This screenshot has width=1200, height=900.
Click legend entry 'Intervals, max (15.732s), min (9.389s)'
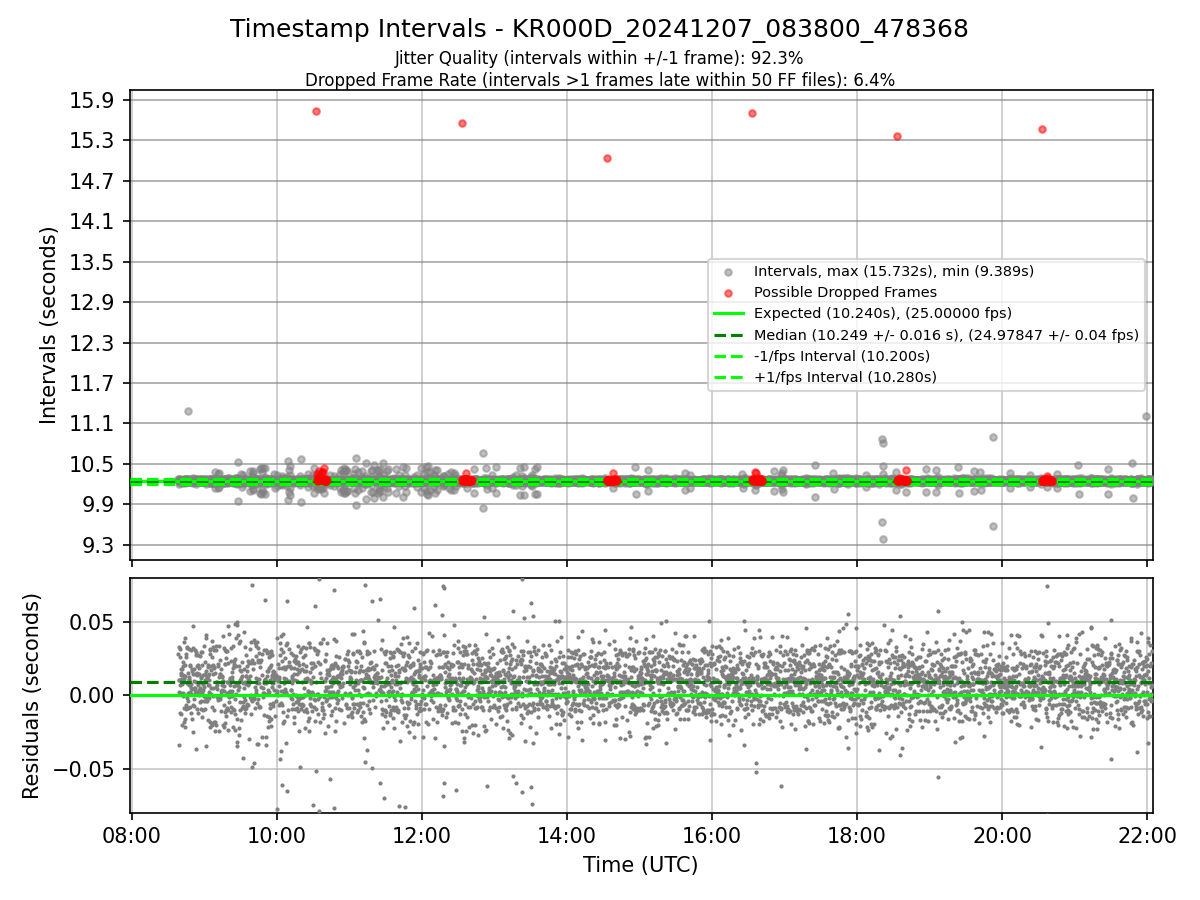click(x=893, y=271)
